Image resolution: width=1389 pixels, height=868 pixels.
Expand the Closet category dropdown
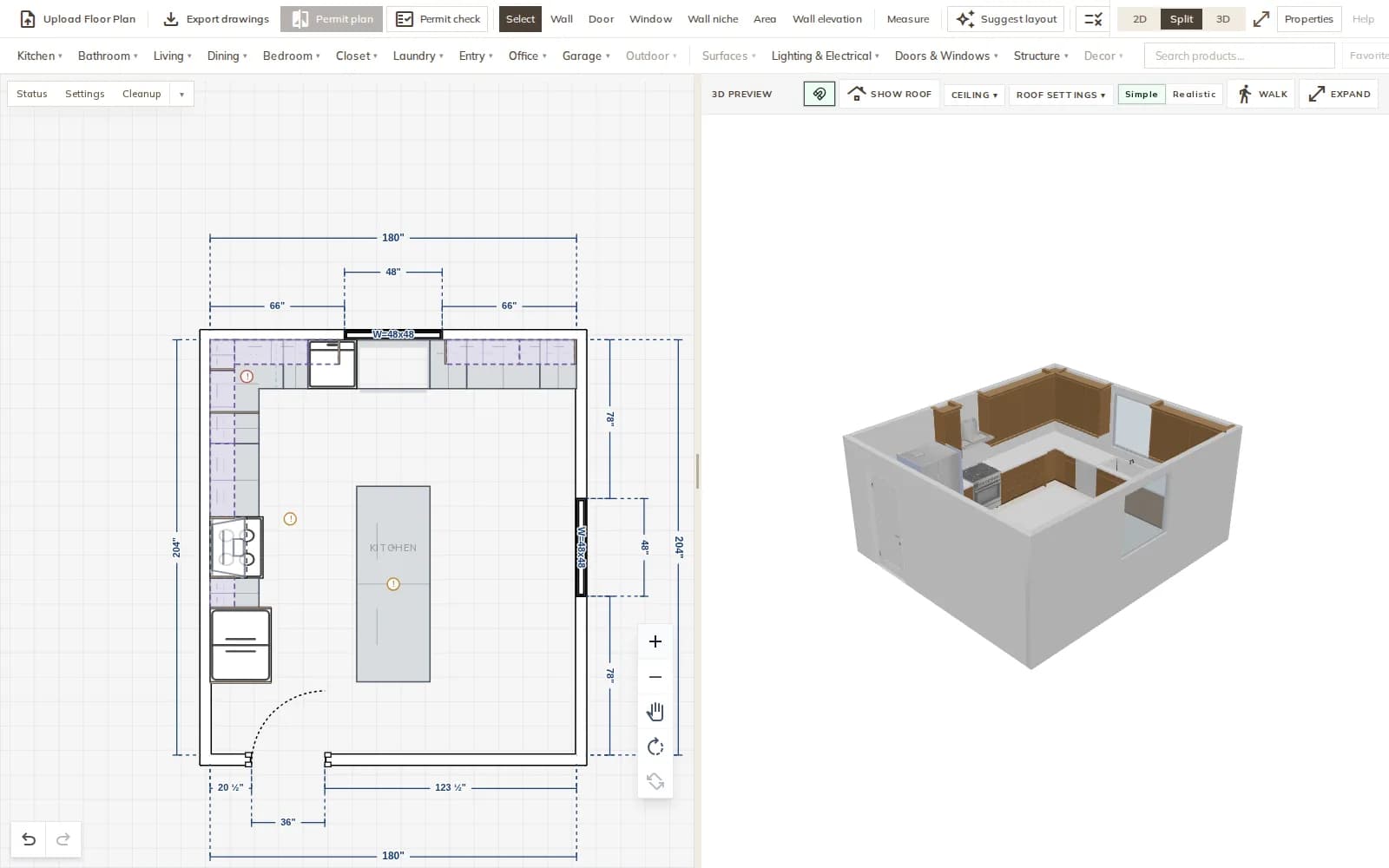coord(356,56)
